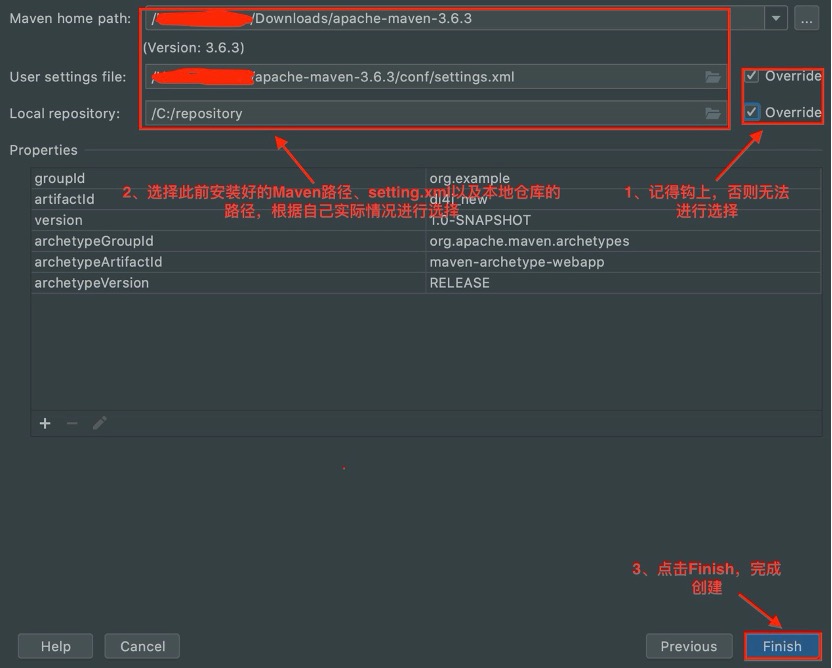Select the archetypeGroupId property row
The height and width of the screenshot is (668, 832).
click(426, 241)
